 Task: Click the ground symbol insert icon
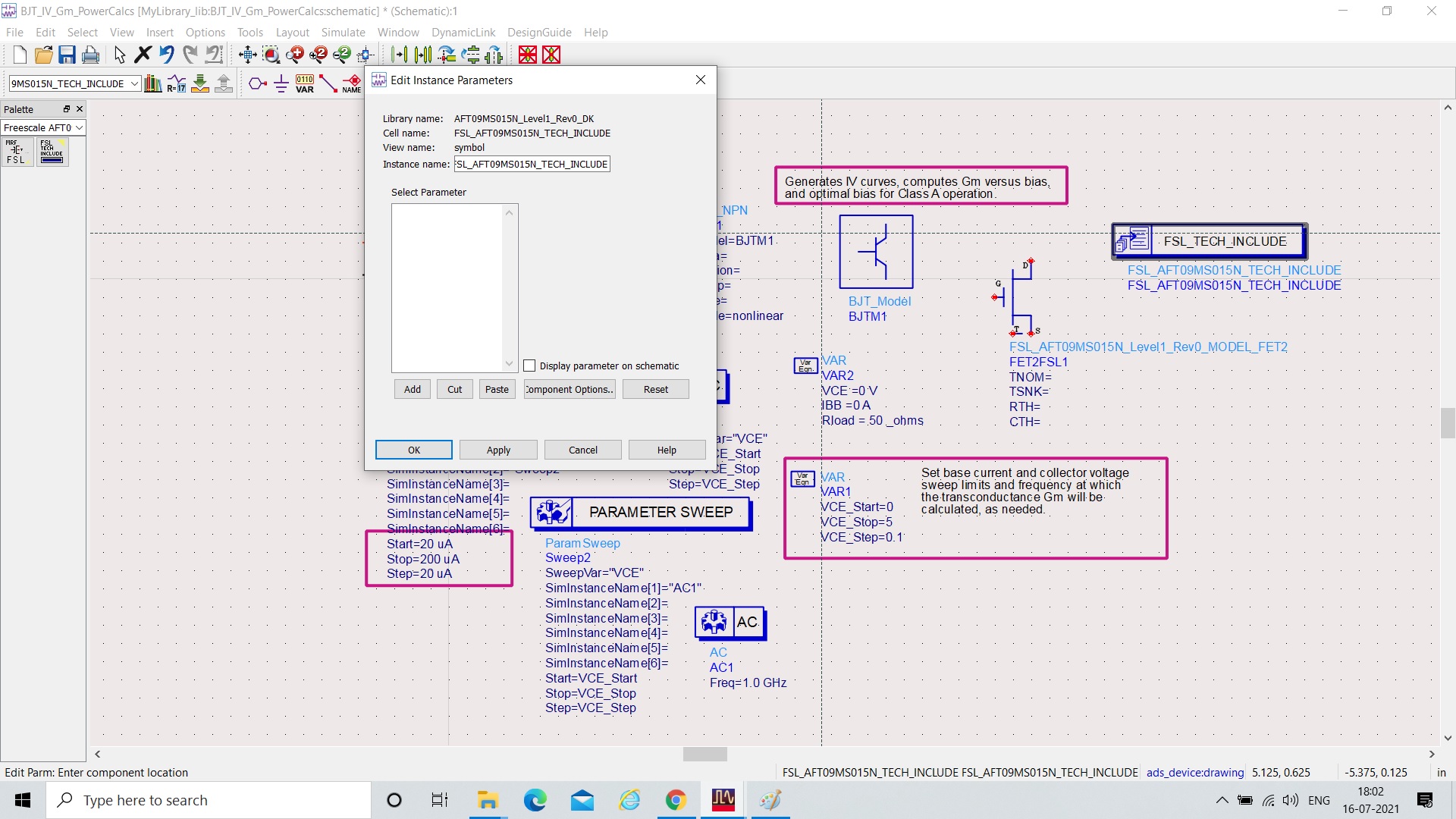pyautogui.click(x=281, y=83)
